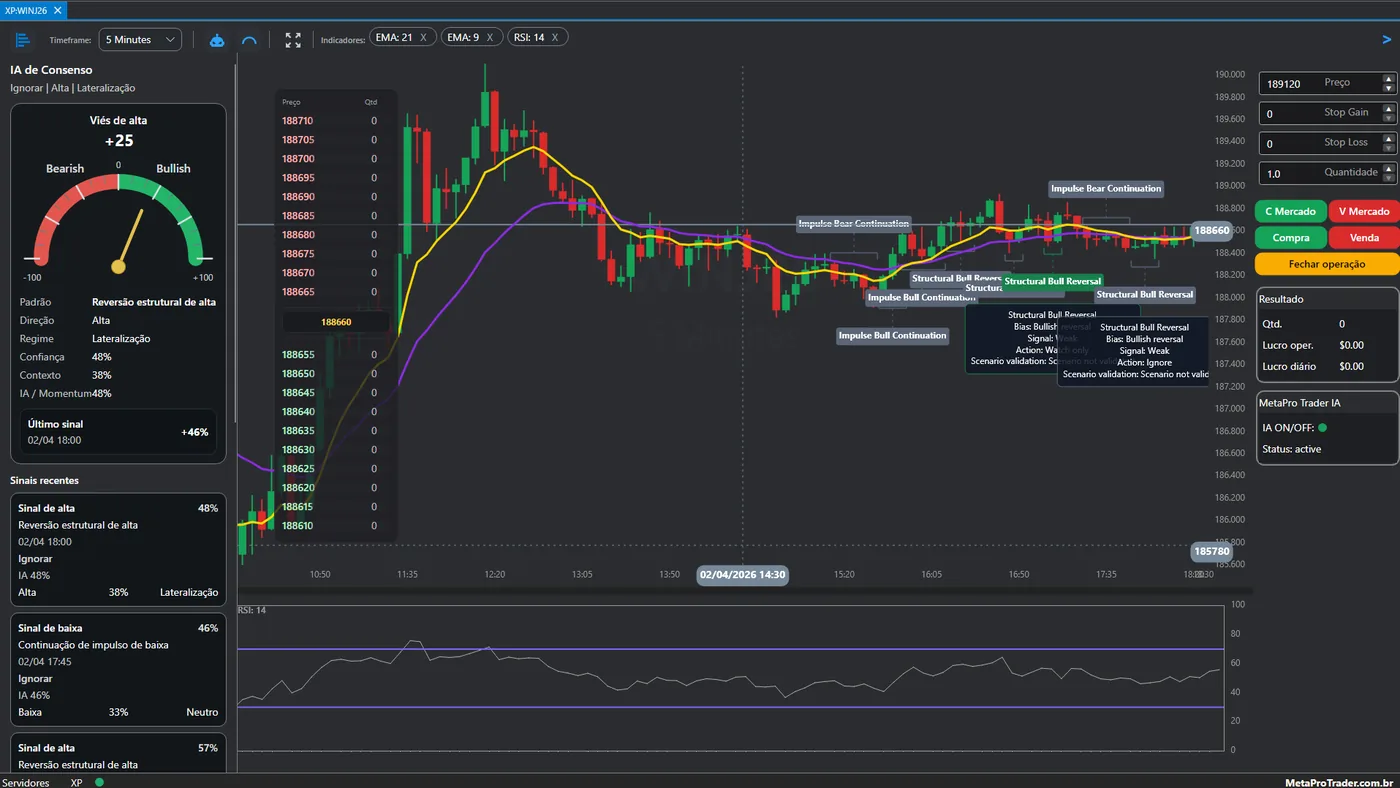The width and height of the screenshot is (1400, 788).
Task: Decrease Quantidade with down arrow
Action: pyautogui.click(x=1388, y=178)
